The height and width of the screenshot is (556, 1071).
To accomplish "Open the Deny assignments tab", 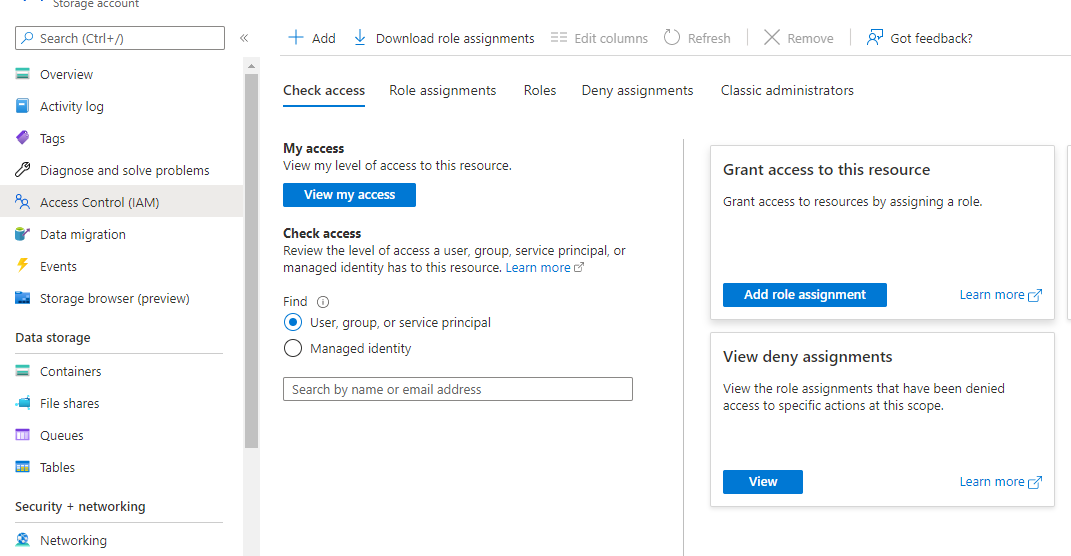I will click(x=637, y=90).
